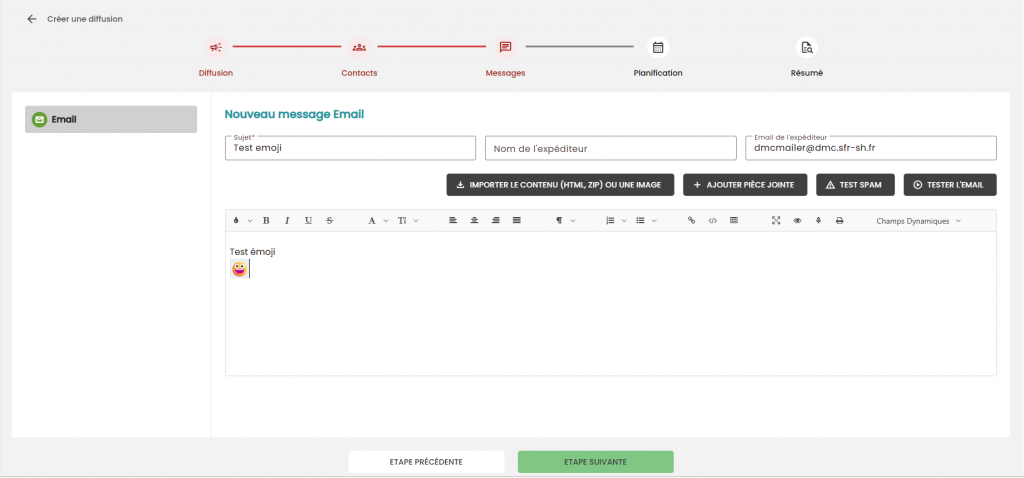Click the "Test émoji" line in the editor
Screen dimensions: 1024x478
coord(253,251)
